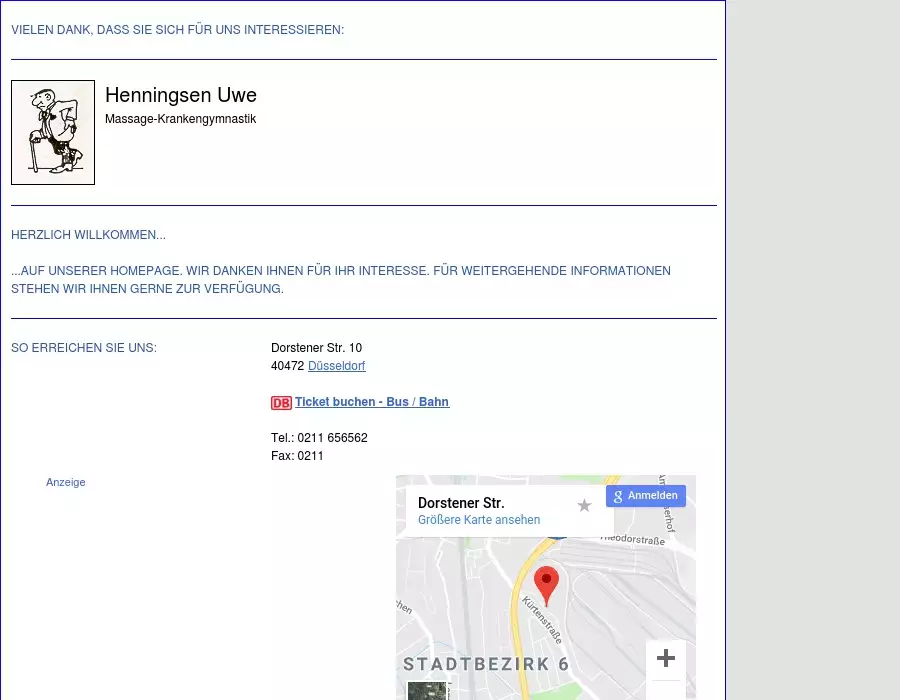Viewport: 900px width, 700px height.
Task: Switch to satellite view via map thumbnail
Action: (x=428, y=691)
